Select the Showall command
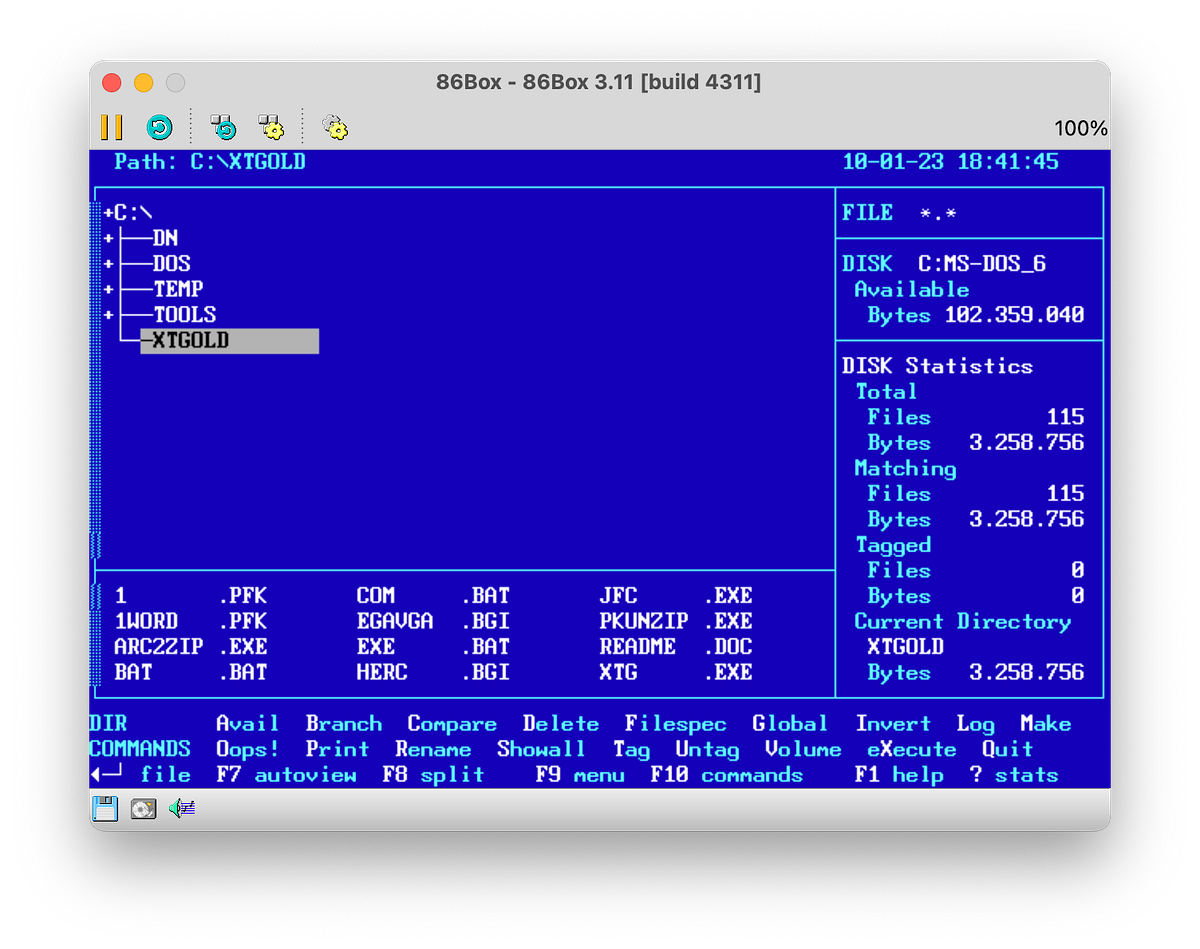 (541, 748)
